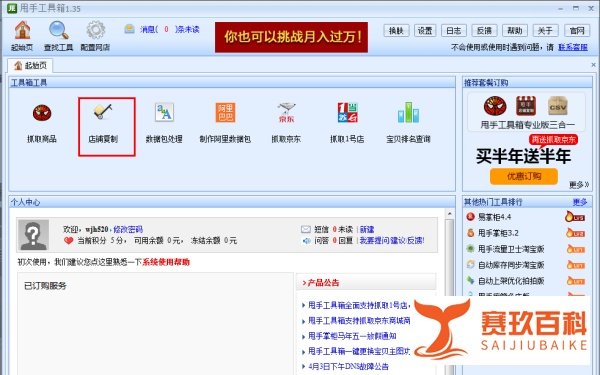Open the 官网 button
Image resolution: width=600 pixels, height=375 pixels.
[x=577, y=30]
